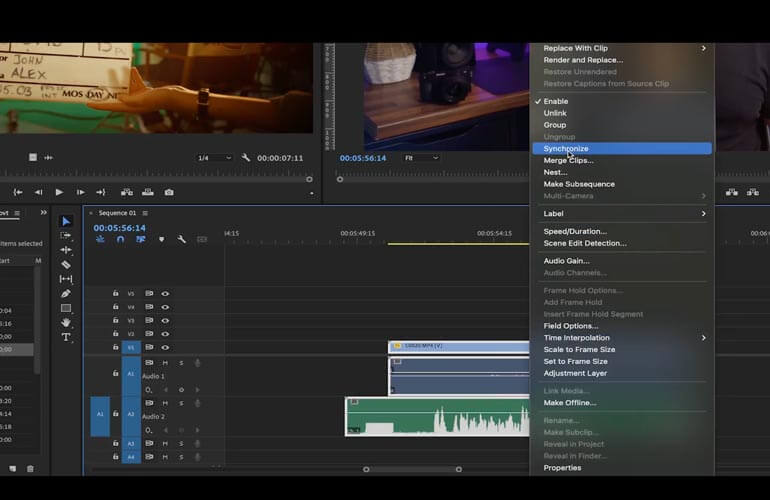Viewport: 770px width, 500px height.
Task: Select the Rectangle tool
Action: (66, 308)
